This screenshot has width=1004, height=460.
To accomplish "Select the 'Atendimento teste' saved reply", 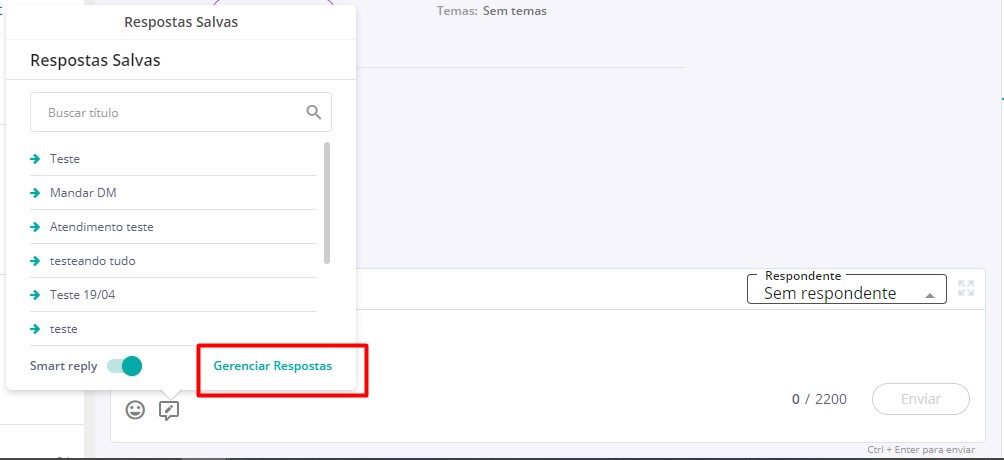I will [174, 227].
